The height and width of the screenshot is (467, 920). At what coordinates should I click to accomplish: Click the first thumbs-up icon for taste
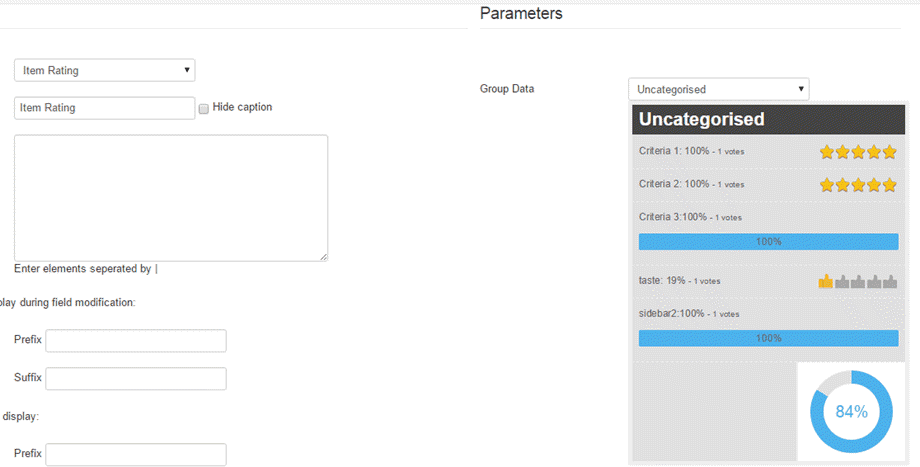826,282
